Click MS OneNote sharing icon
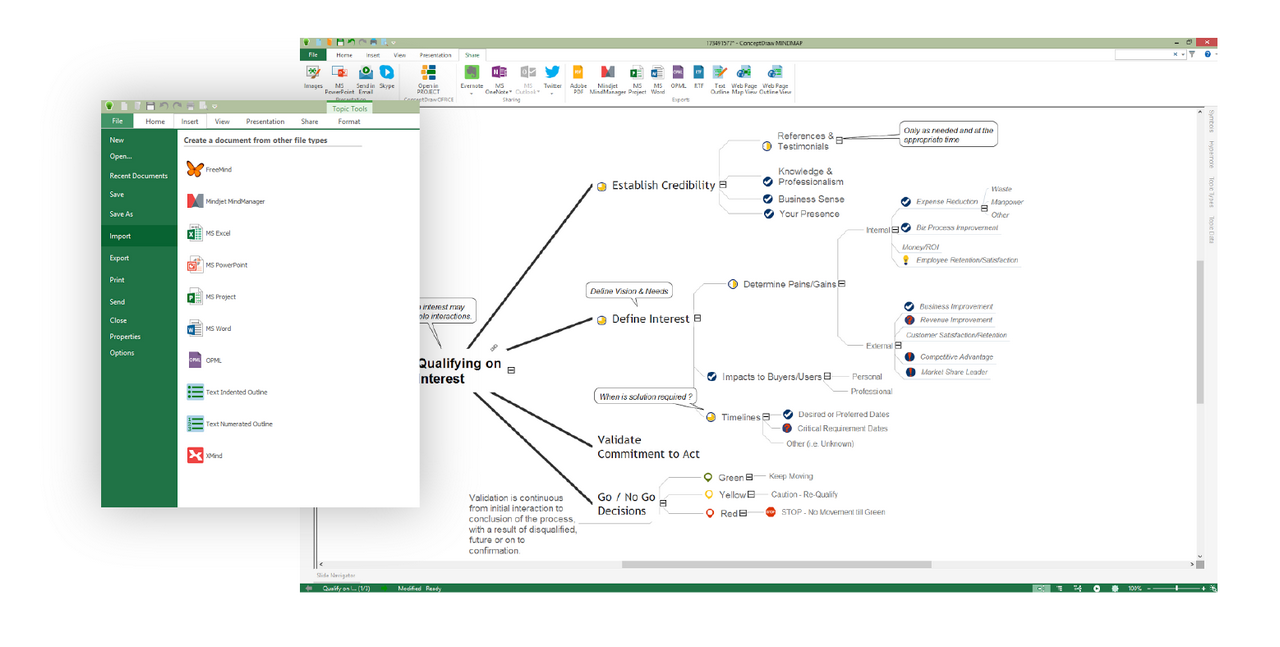 pyautogui.click(x=499, y=72)
